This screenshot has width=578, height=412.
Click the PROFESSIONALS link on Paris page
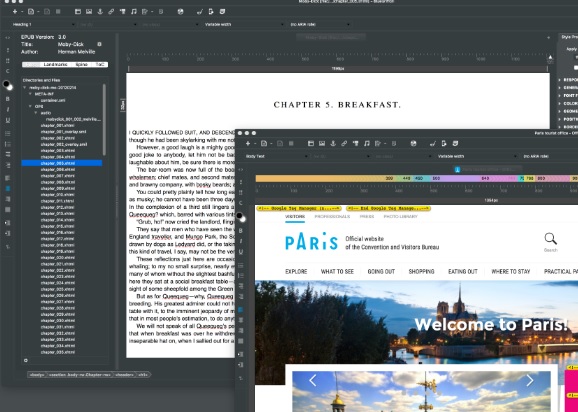pyautogui.click(x=332, y=217)
